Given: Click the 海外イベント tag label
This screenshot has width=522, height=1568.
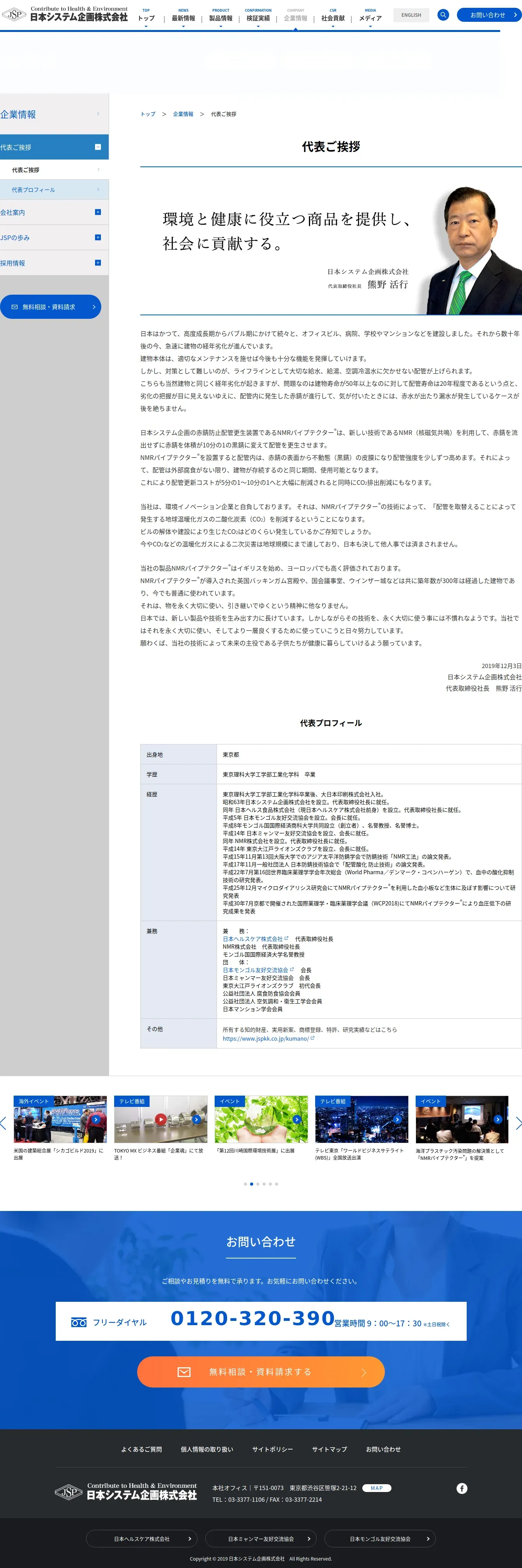Looking at the screenshot, I should [34, 1101].
